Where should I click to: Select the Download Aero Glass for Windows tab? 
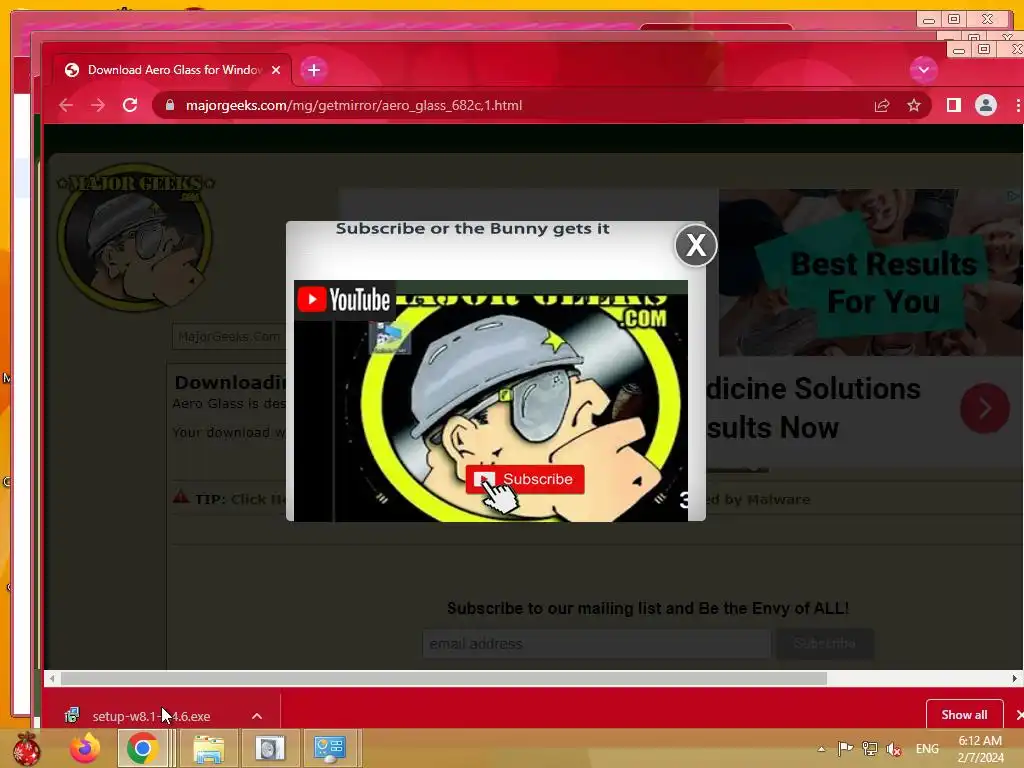(173, 70)
